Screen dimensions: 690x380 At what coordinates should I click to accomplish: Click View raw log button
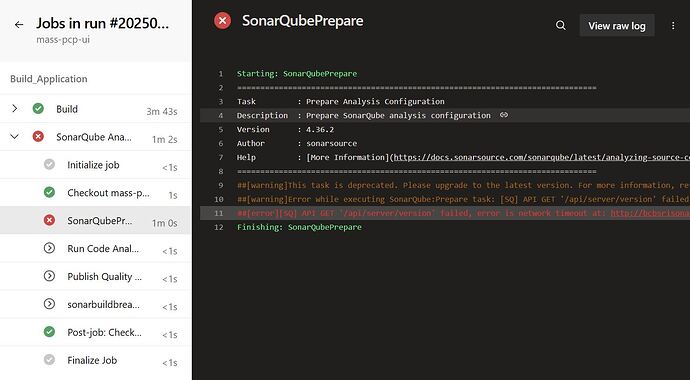pos(617,26)
